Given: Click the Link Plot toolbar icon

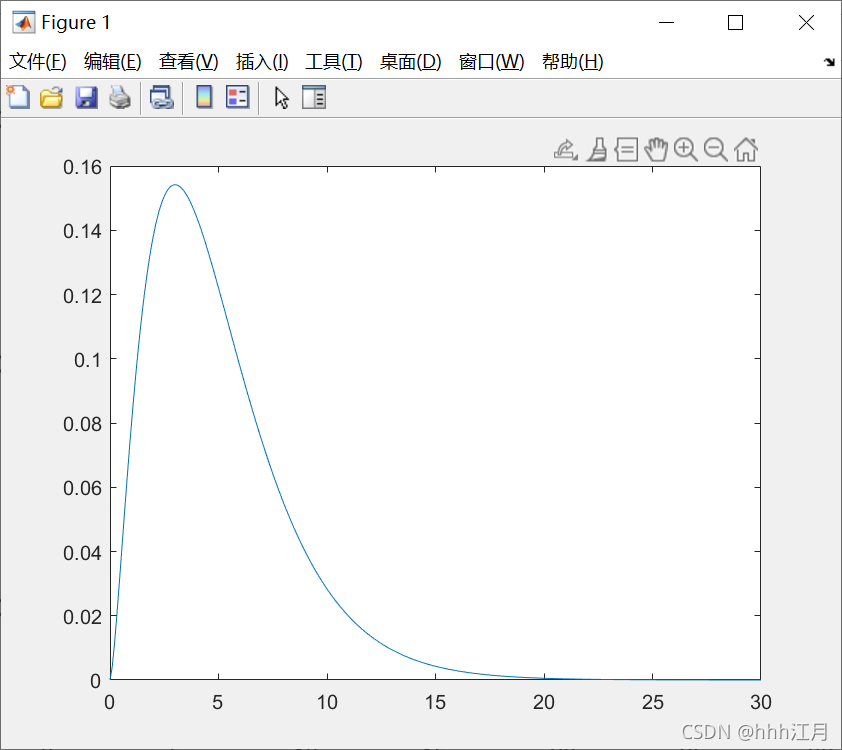Looking at the screenshot, I should [x=162, y=98].
